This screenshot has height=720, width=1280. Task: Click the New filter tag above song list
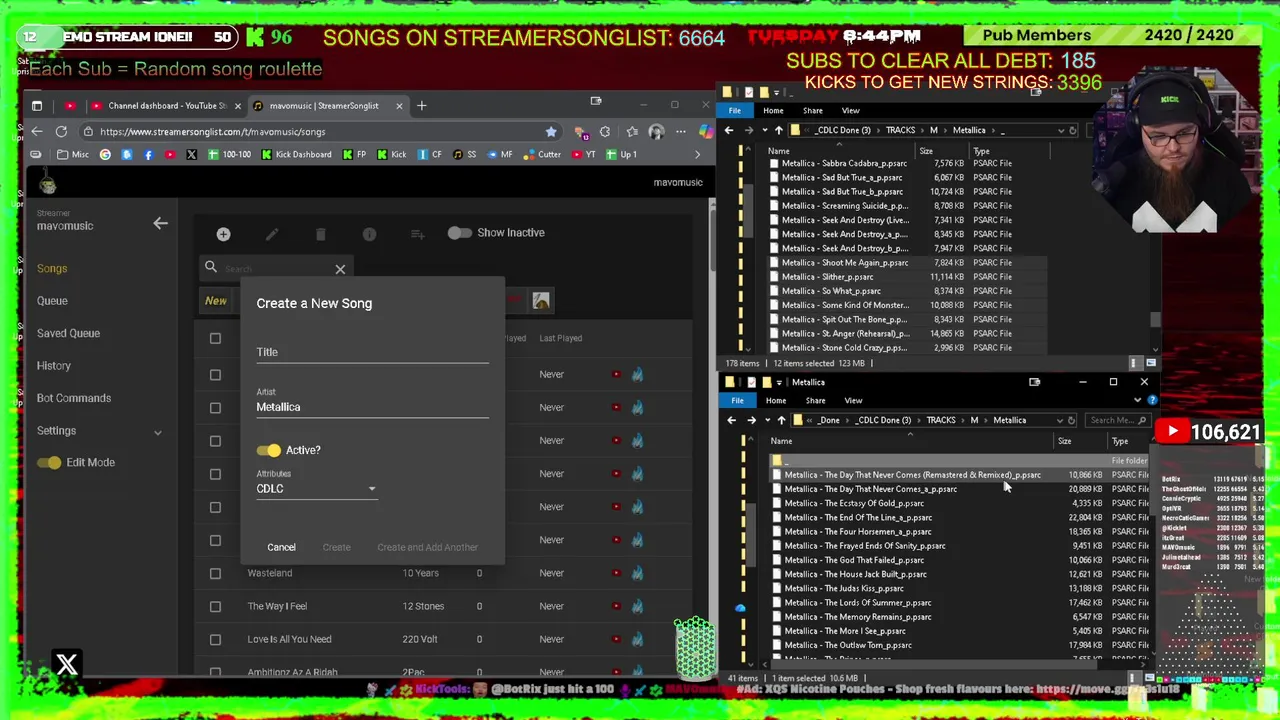pos(216,301)
